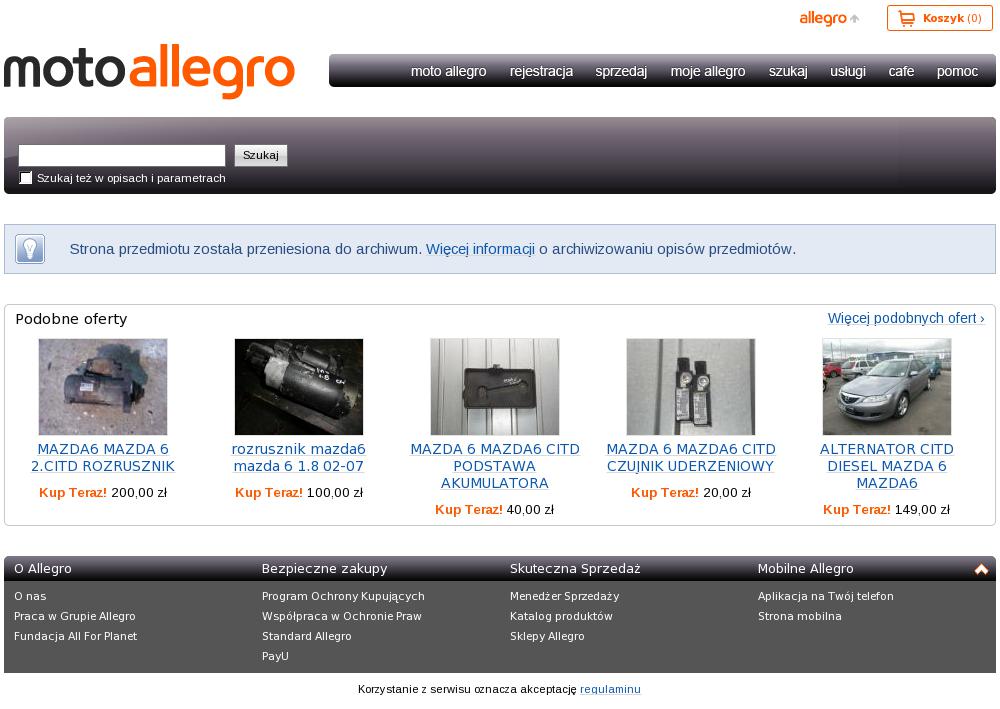The width and height of the screenshot is (1000, 709).
Task: Click the Mobilne Allegro footer heading
Action: pyautogui.click(x=805, y=569)
